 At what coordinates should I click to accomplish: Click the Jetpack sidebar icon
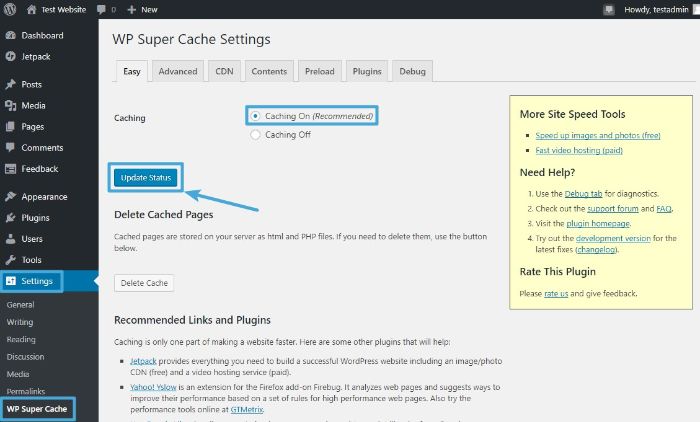(x=11, y=57)
